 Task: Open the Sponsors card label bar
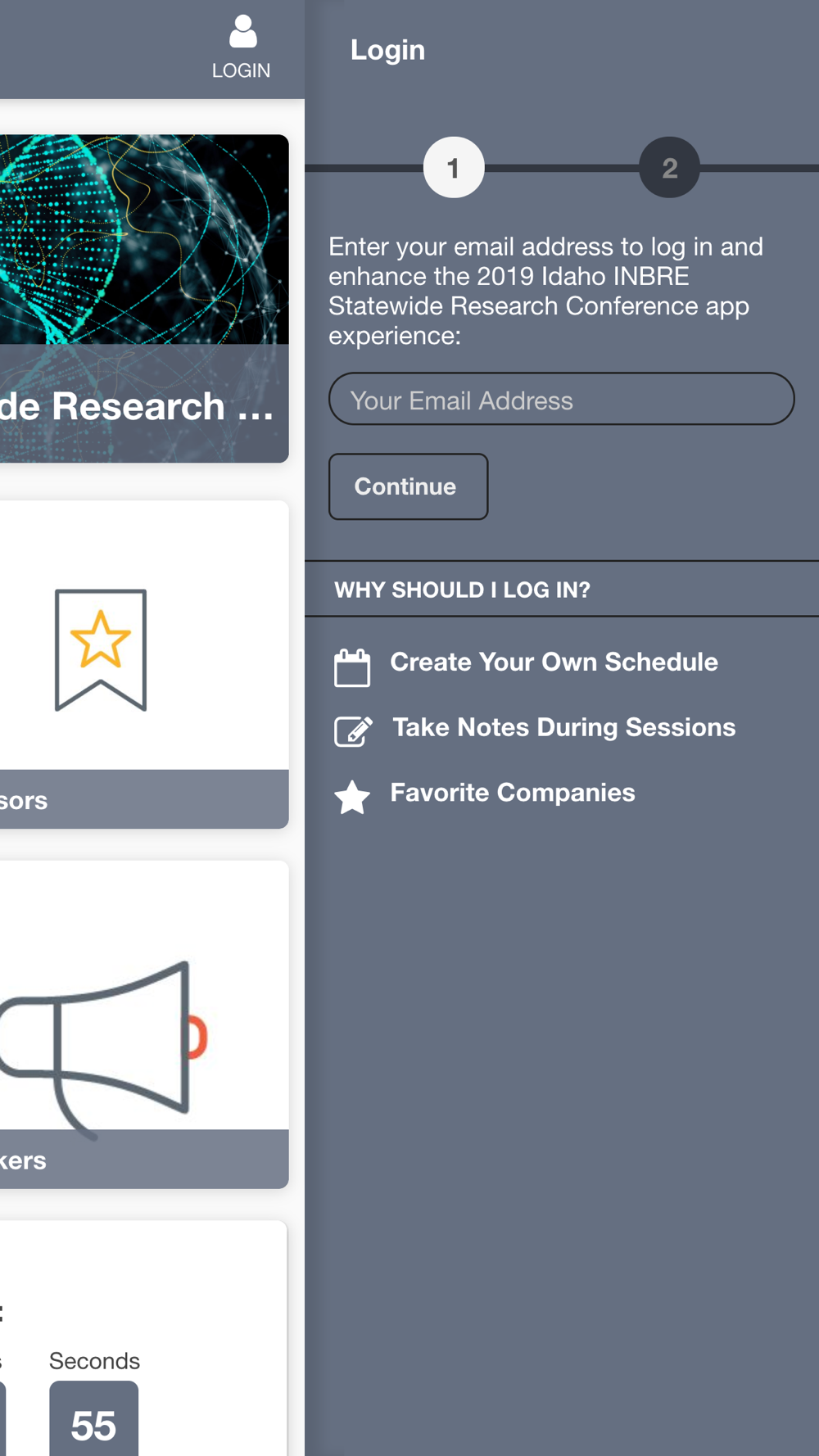(143, 799)
